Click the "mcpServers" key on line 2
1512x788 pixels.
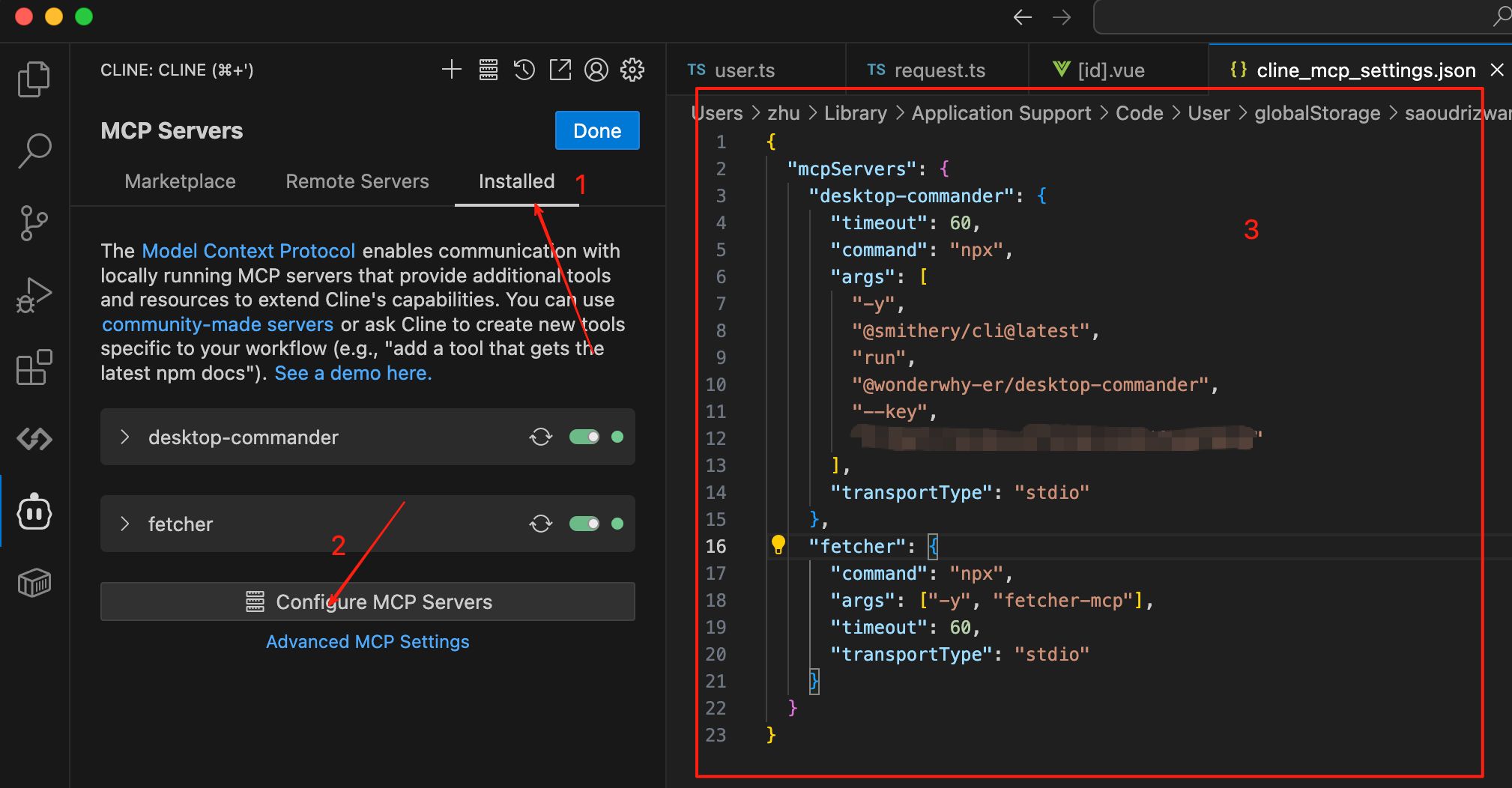(x=853, y=169)
